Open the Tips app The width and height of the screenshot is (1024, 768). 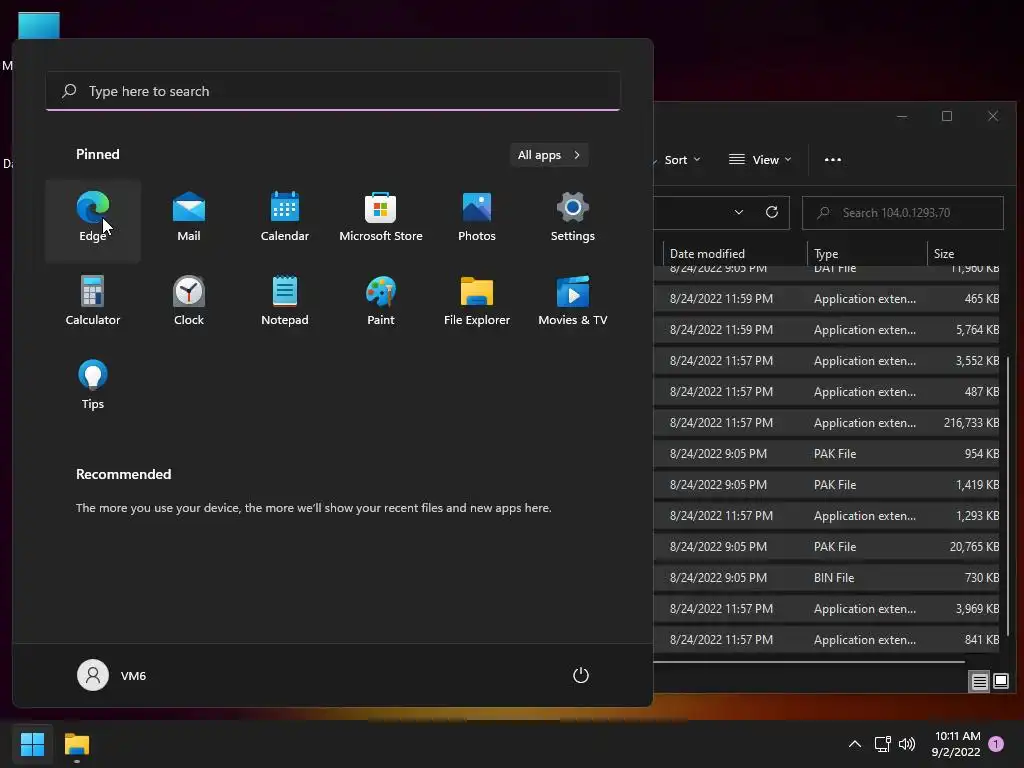(x=93, y=385)
